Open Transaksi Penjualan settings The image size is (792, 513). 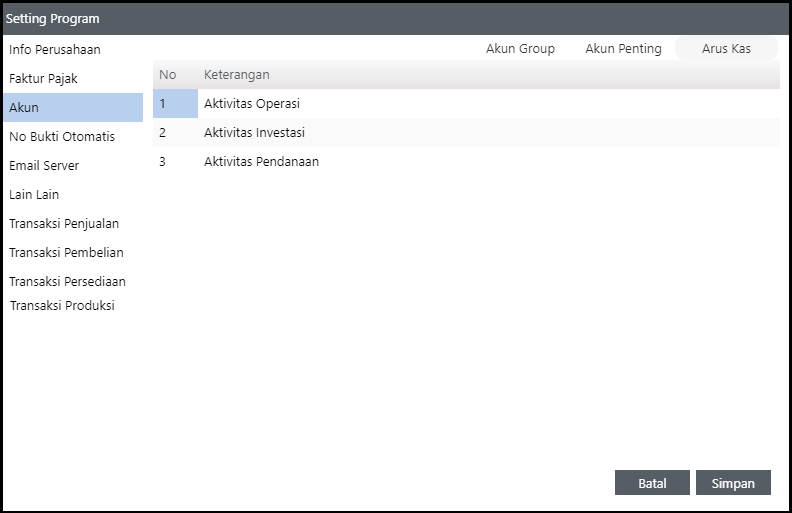click(64, 223)
